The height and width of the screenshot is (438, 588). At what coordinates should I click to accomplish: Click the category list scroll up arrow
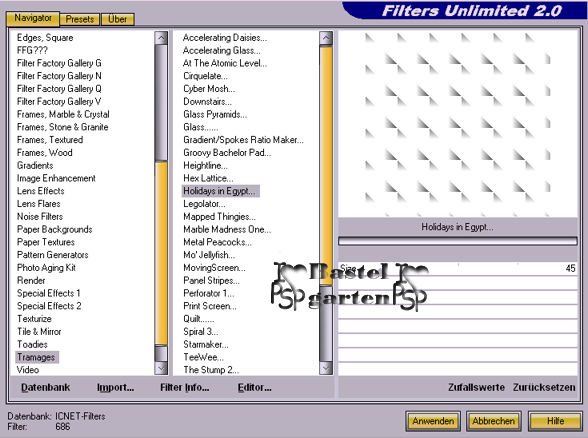161,38
